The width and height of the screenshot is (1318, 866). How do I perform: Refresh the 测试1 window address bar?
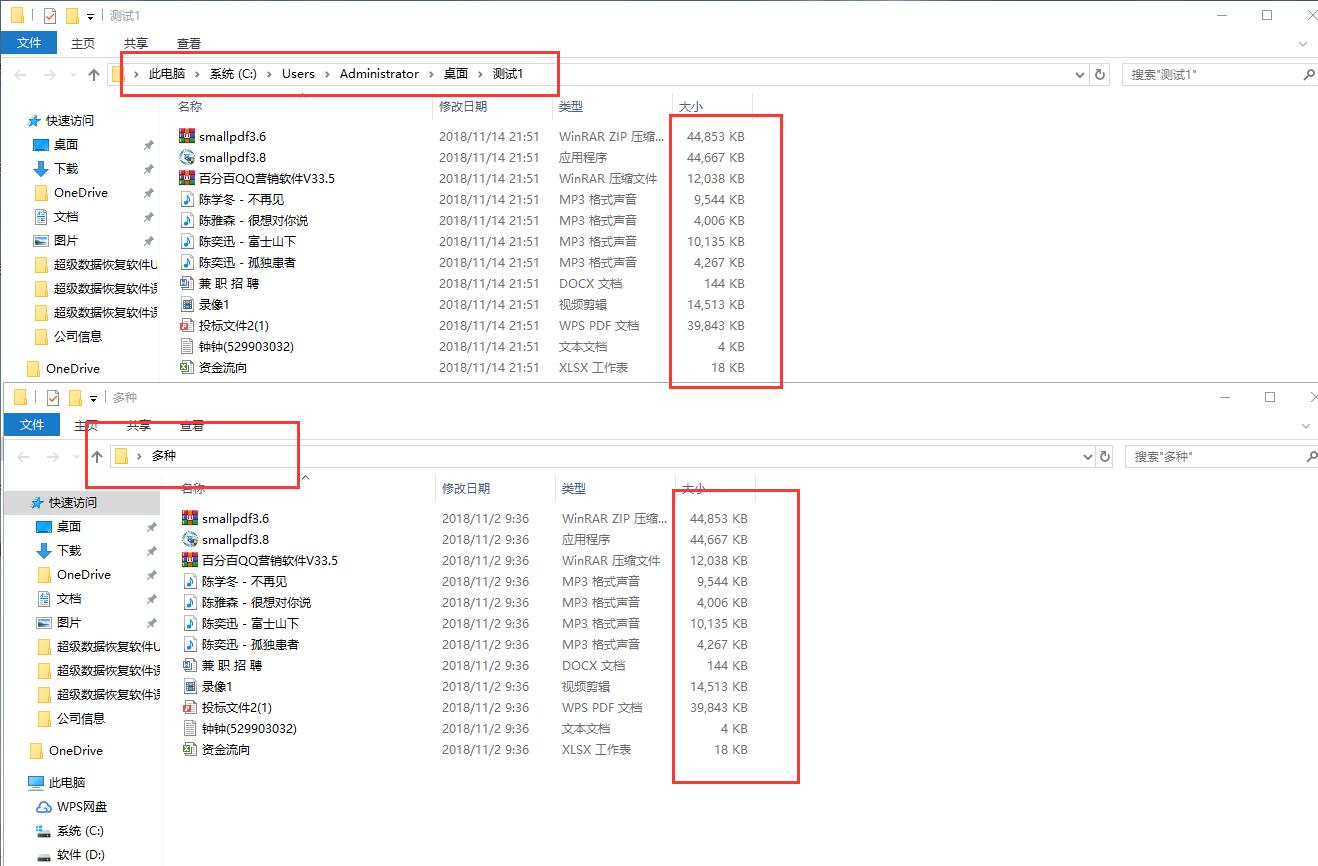click(1101, 74)
